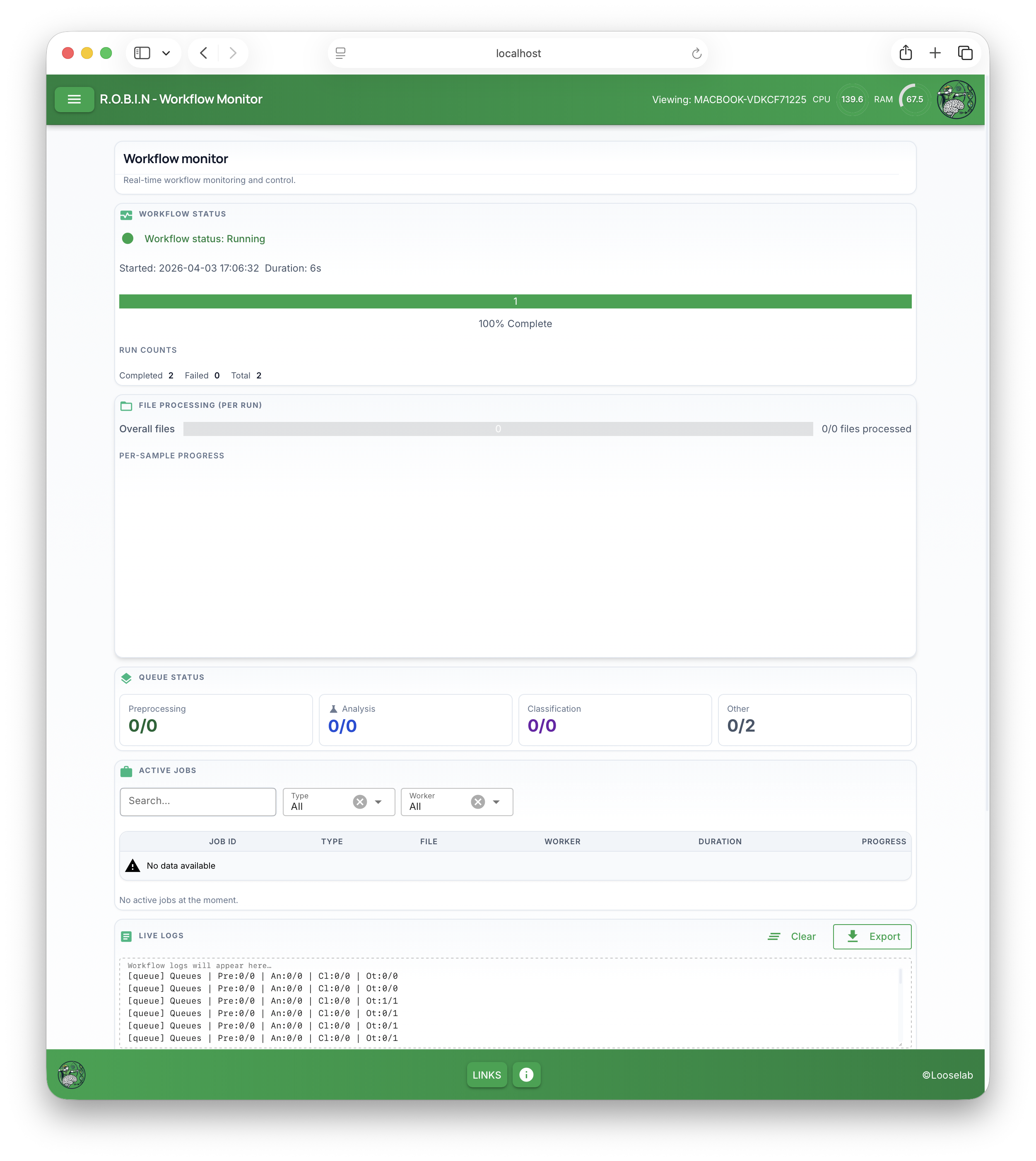The height and width of the screenshot is (1161, 1036).
Task: Click the folder icon beside File Processing
Action: pos(126,406)
